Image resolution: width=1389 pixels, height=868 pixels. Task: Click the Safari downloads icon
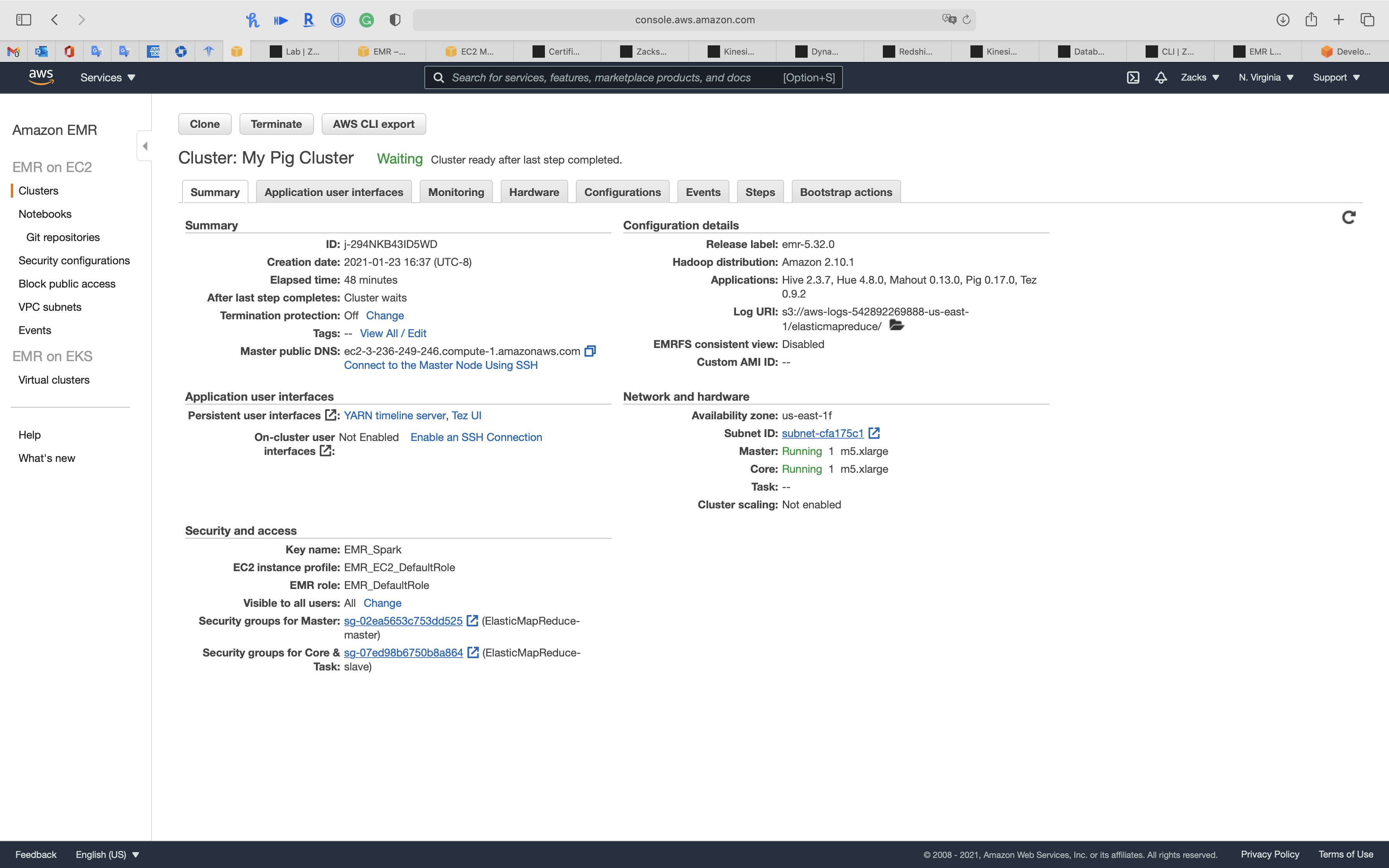tap(1282, 19)
